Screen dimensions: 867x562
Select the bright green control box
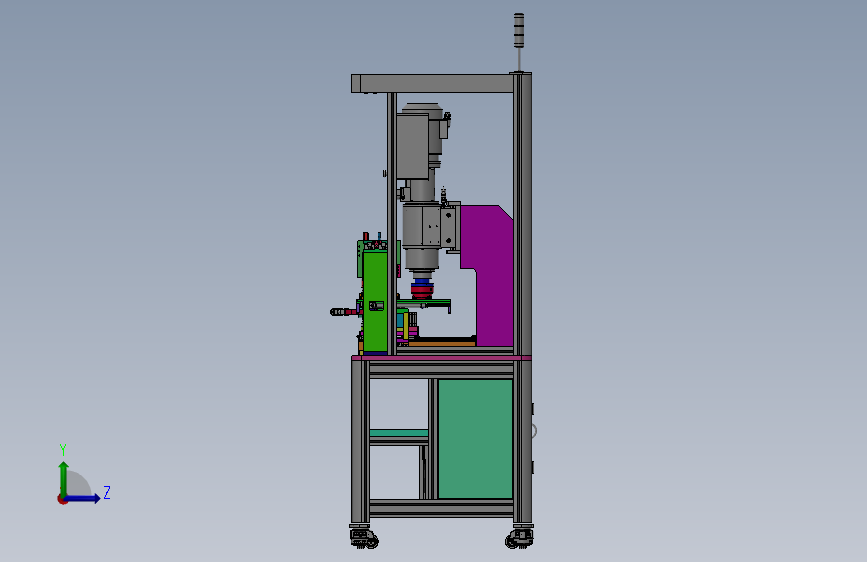click(x=375, y=301)
